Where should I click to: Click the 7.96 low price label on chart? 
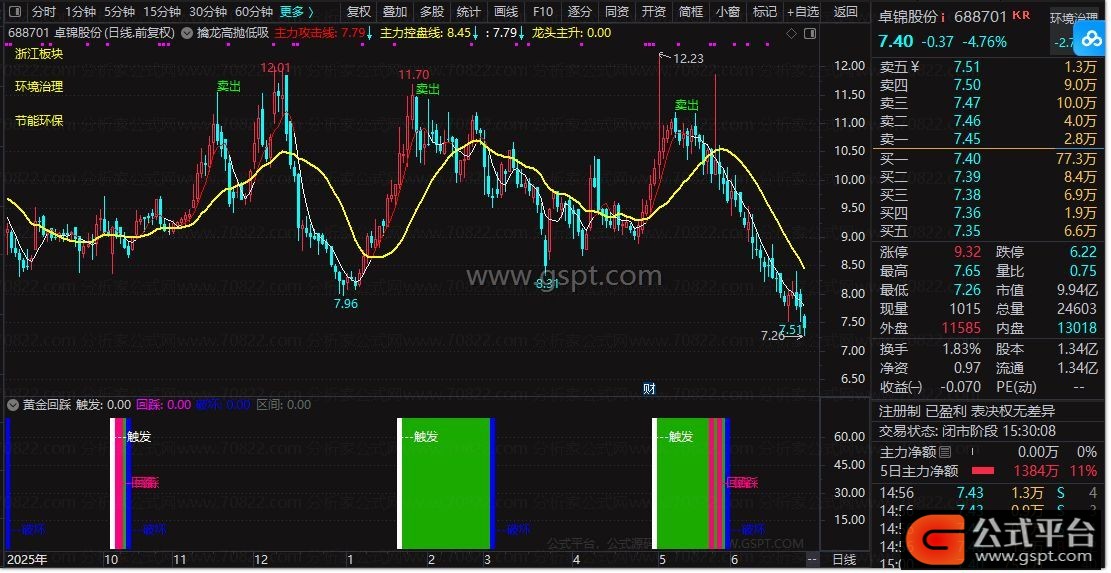[346, 304]
